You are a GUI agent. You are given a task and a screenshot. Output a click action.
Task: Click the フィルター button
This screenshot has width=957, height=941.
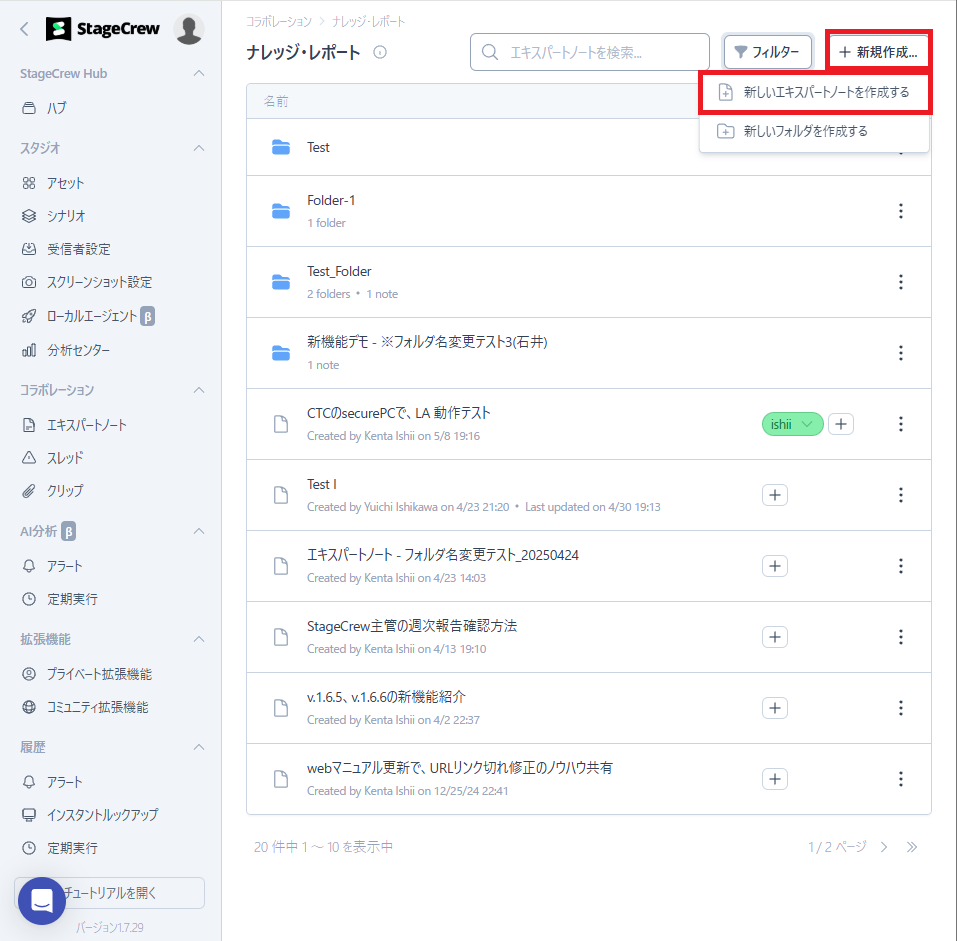767,52
